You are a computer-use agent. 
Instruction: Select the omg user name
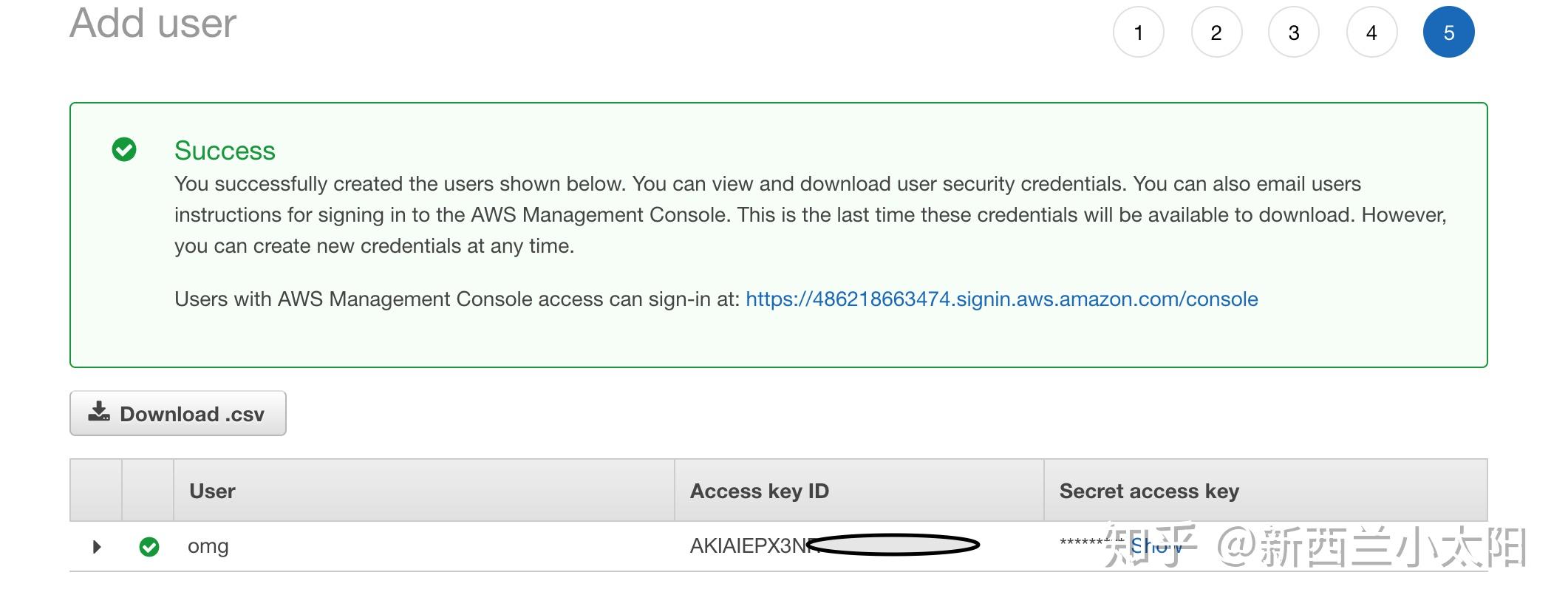click(208, 547)
